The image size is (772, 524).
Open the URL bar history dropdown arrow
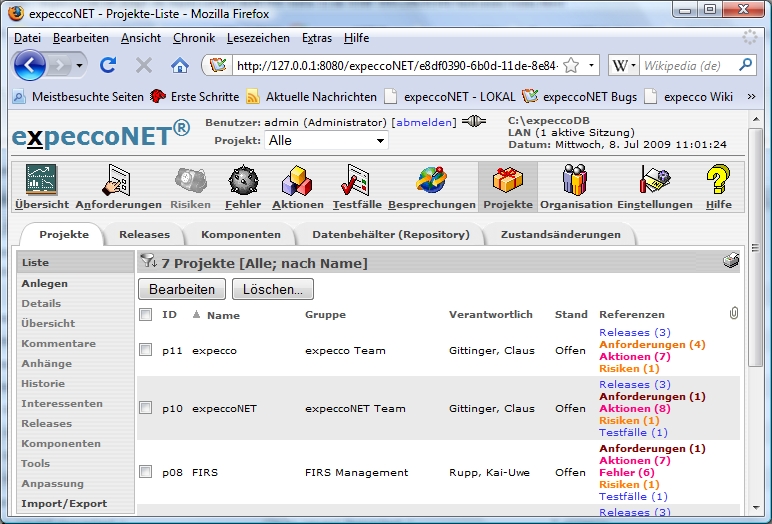[x=592, y=66]
